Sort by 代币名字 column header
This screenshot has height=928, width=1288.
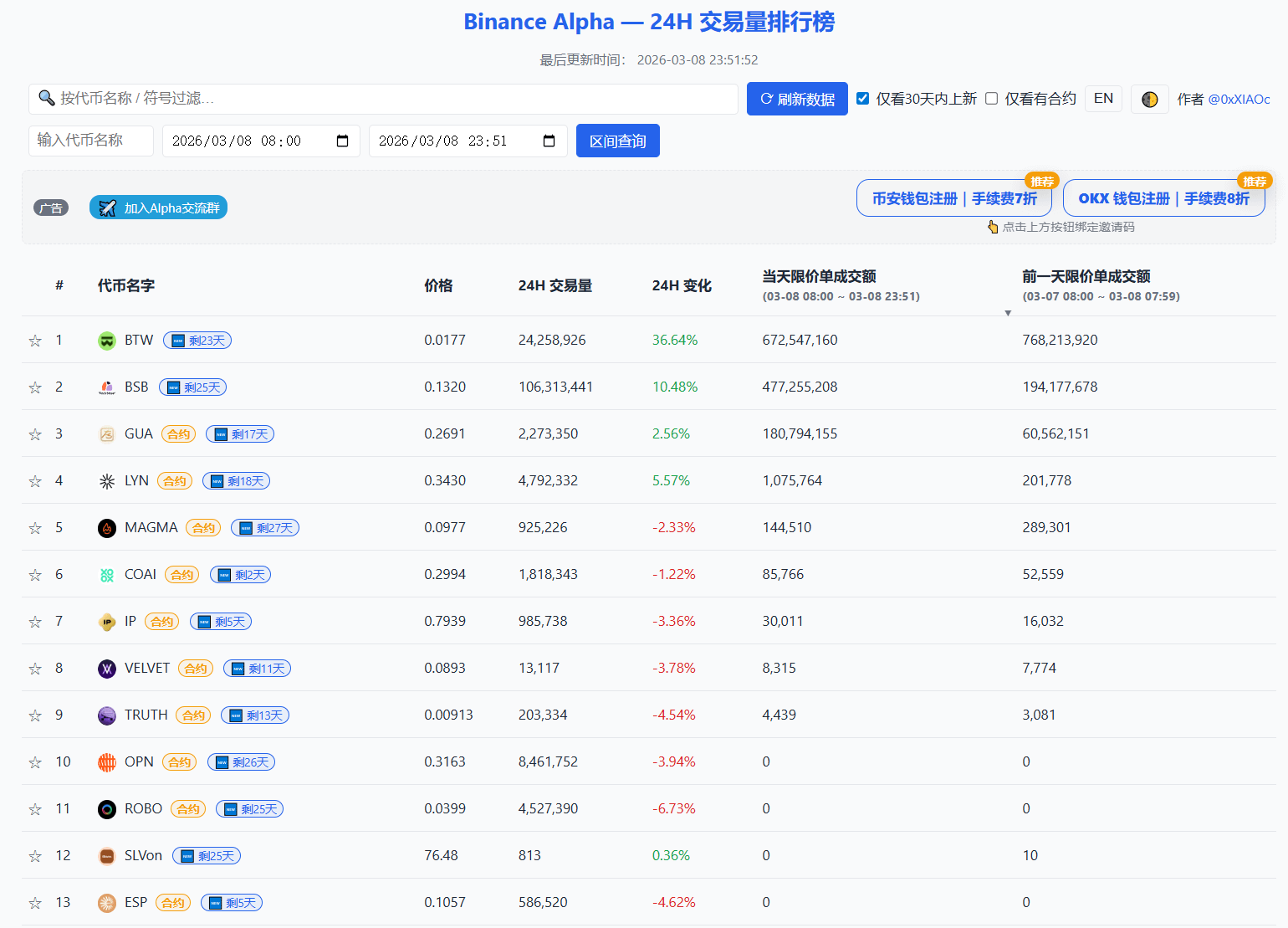(x=126, y=285)
